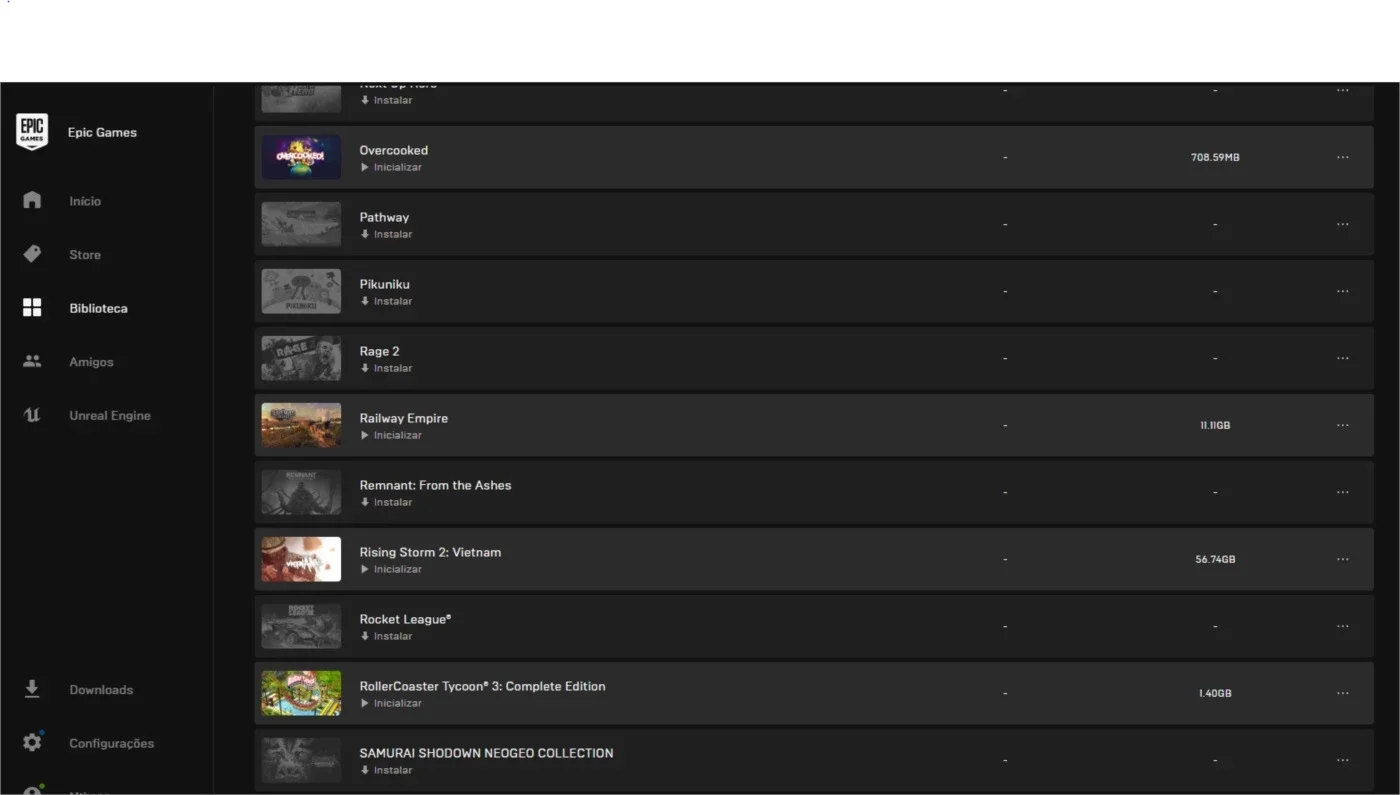
Task: Click the Epic Games logo icon
Action: click(x=32, y=132)
